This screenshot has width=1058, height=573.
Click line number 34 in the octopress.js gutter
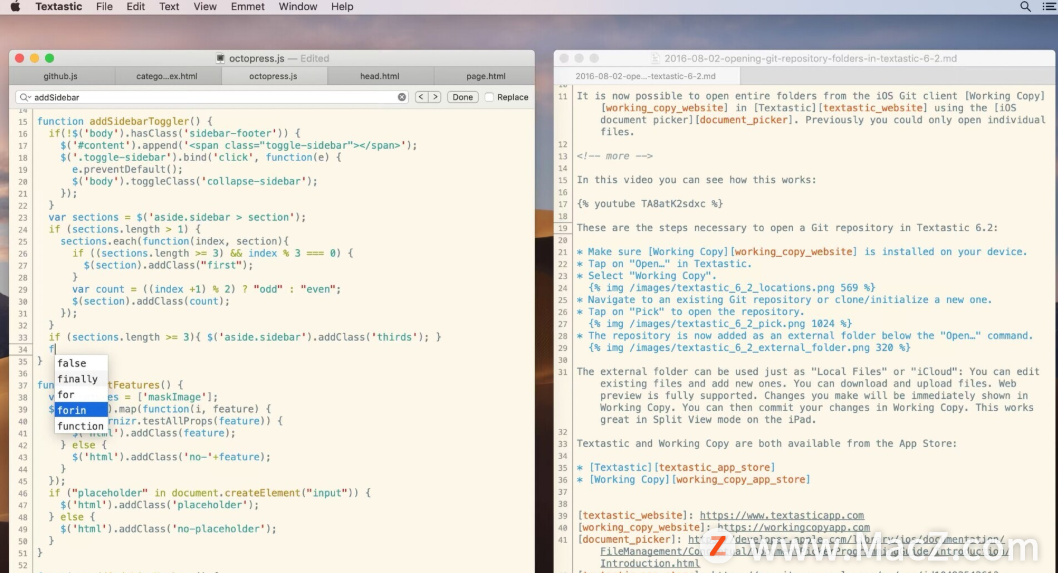23,349
